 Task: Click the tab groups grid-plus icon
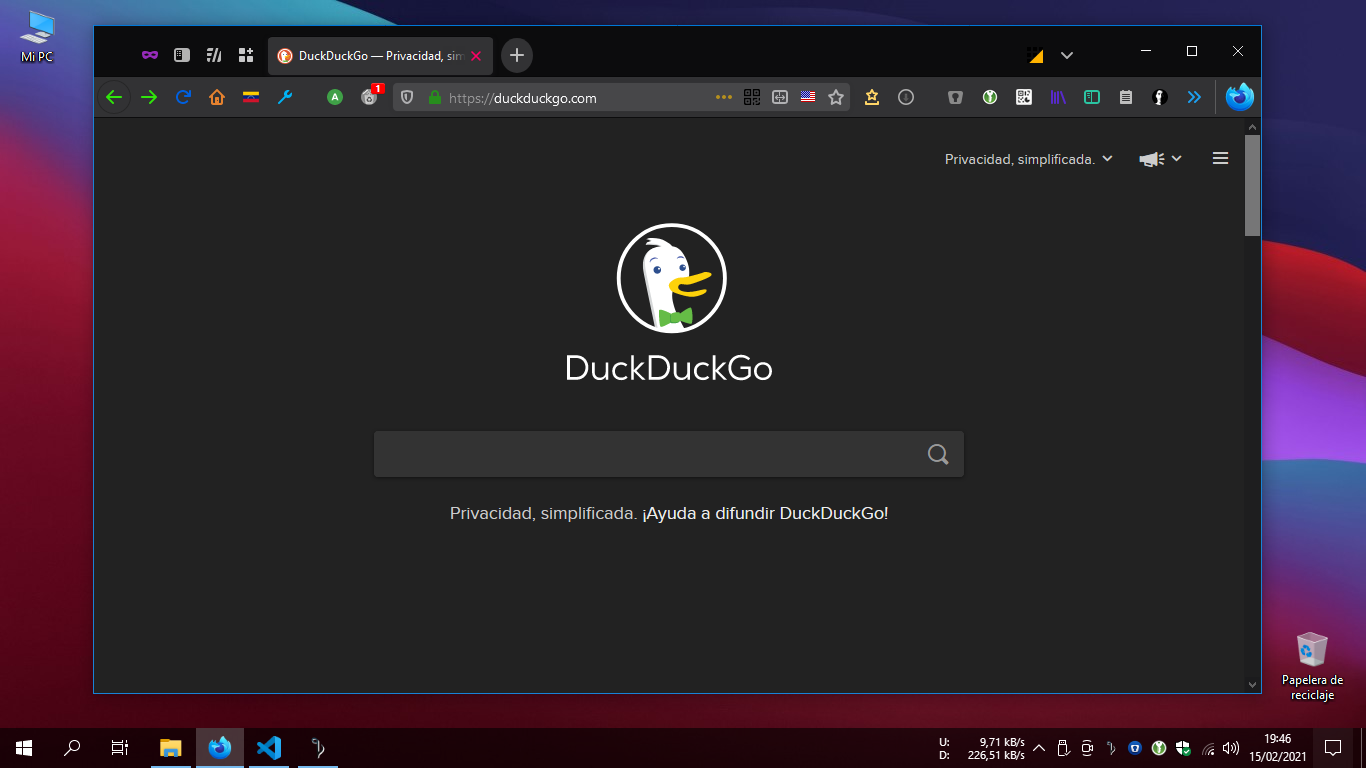pyautogui.click(x=245, y=55)
